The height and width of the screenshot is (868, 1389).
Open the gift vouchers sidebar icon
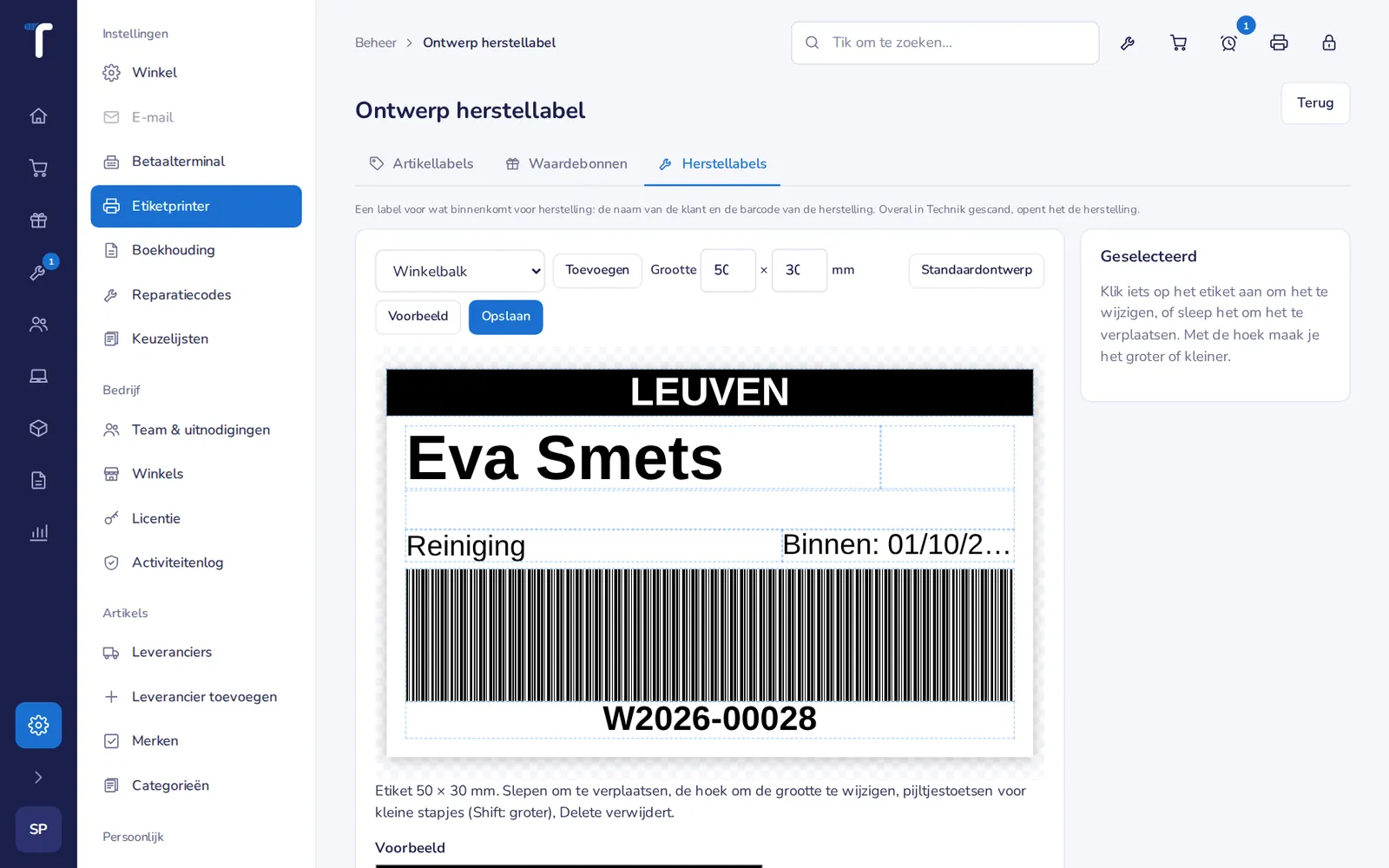pyautogui.click(x=38, y=220)
